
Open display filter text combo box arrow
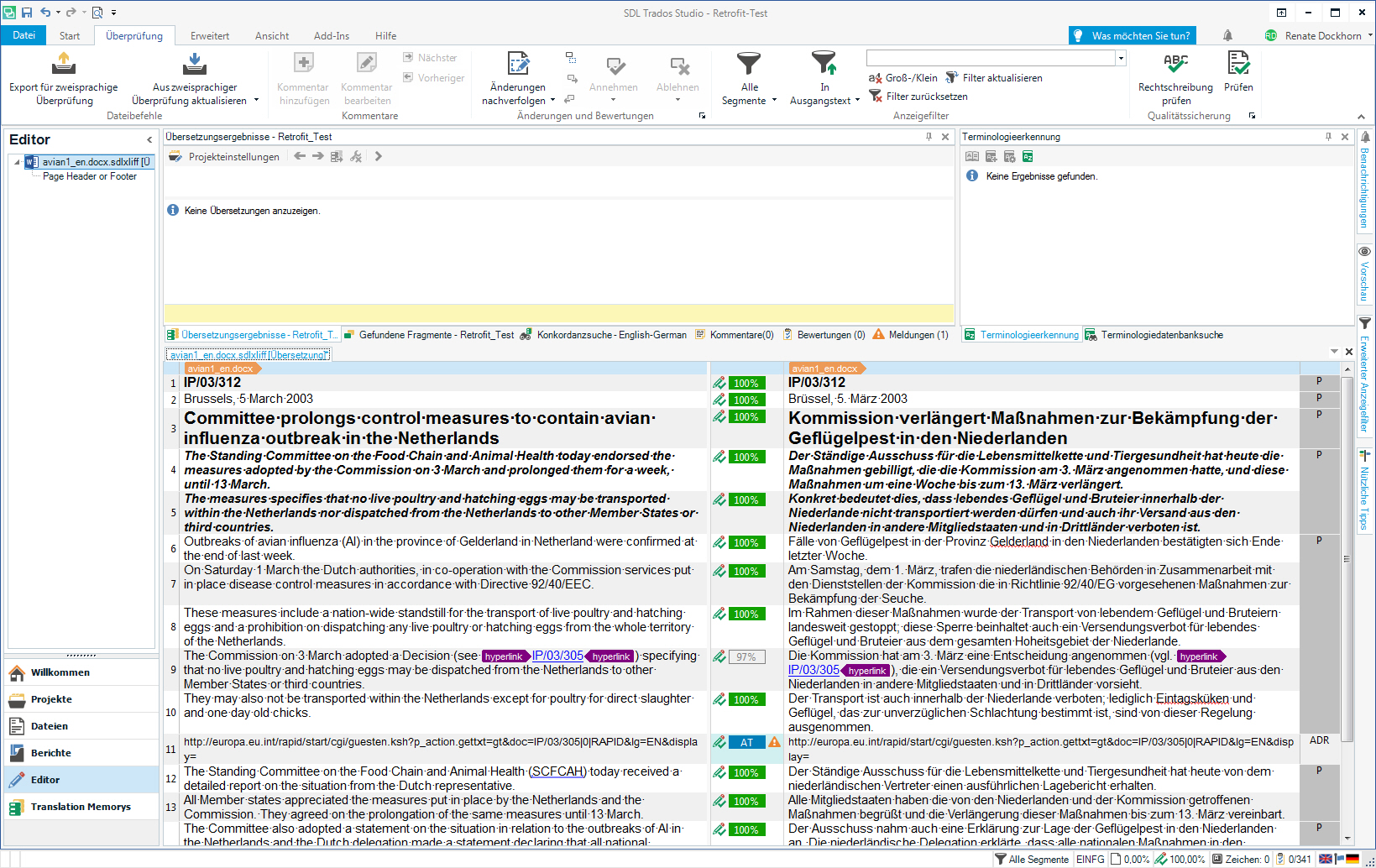(1121, 58)
